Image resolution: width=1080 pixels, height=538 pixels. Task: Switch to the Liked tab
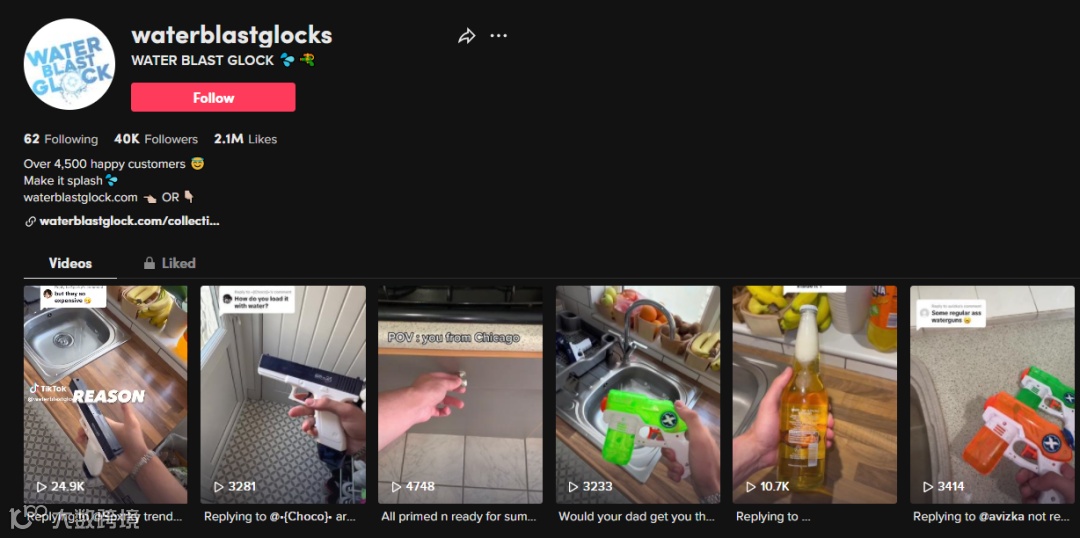[x=169, y=263]
